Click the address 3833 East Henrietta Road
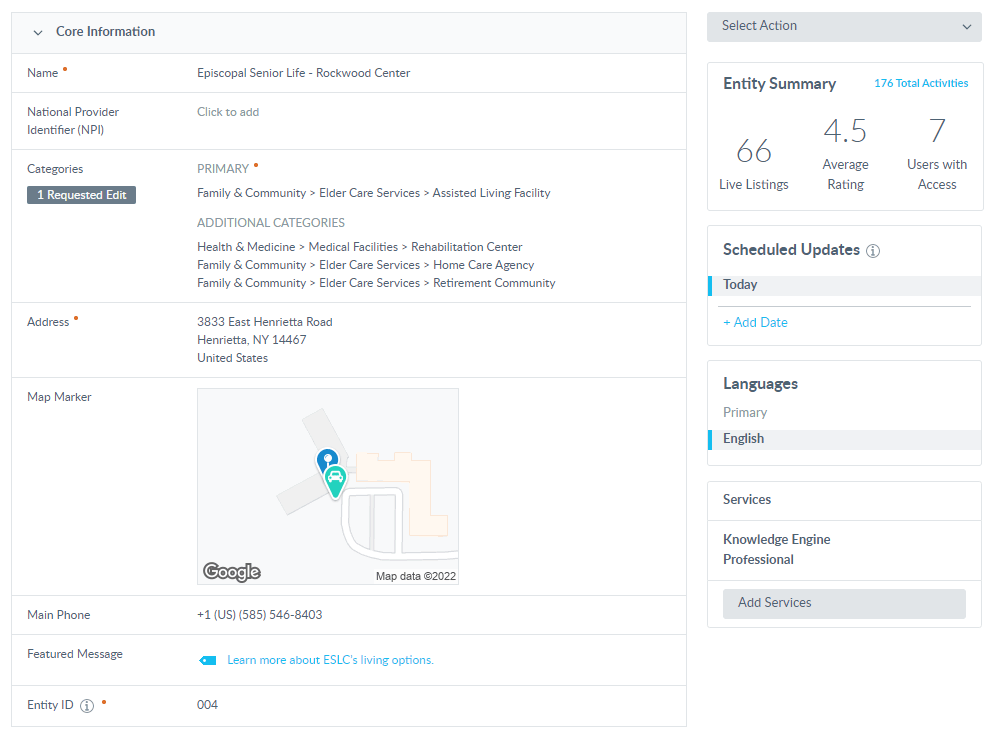Viewport: 996px width, 738px height. pyautogui.click(x=265, y=322)
